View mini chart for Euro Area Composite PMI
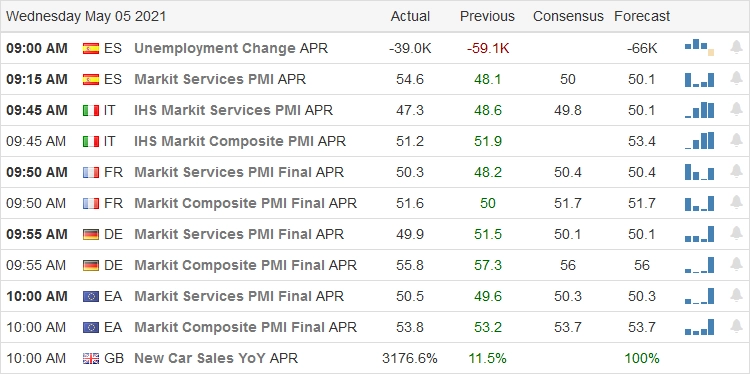Image resolution: width=750 pixels, height=374 pixels. (699, 327)
